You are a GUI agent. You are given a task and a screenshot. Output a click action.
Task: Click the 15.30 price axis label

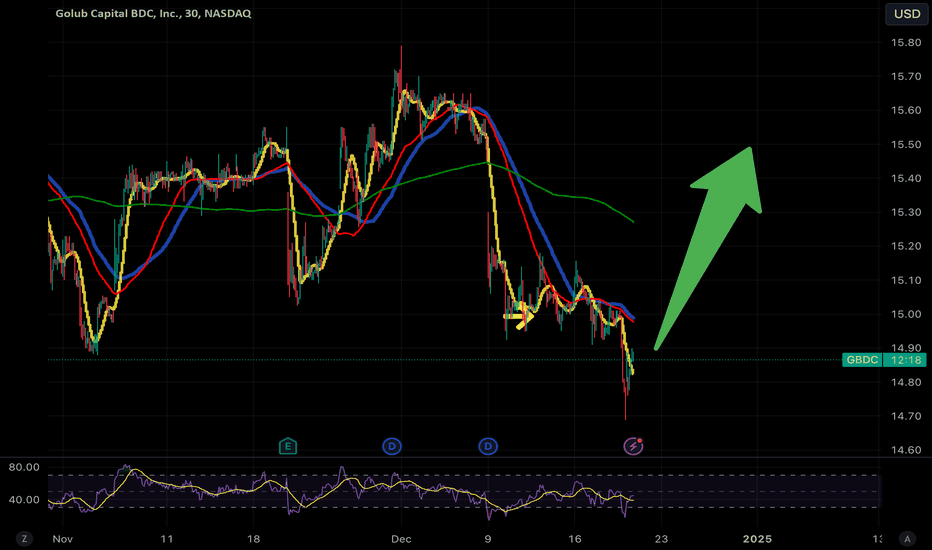tap(906, 212)
